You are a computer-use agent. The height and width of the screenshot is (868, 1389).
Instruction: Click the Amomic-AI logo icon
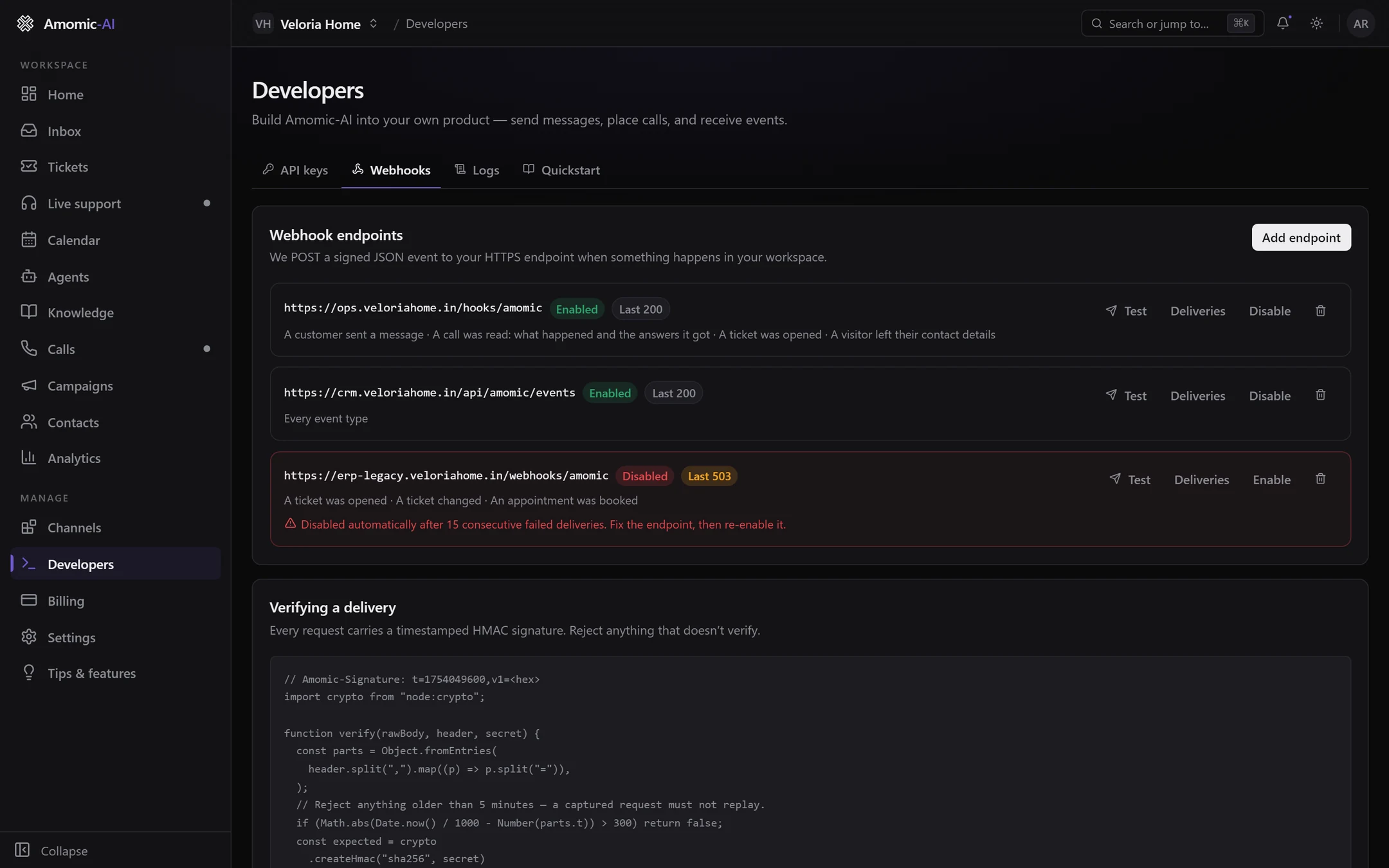[x=25, y=24]
